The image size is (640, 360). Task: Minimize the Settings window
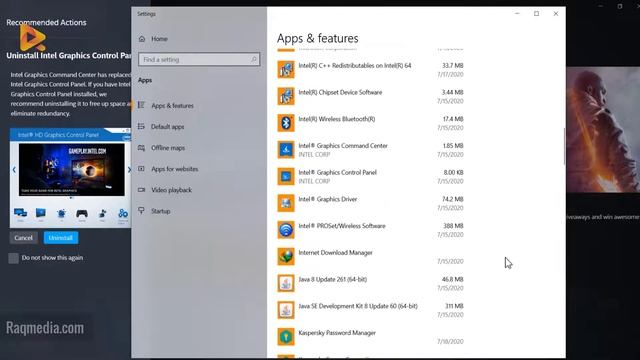pyautogui.click(x=517, y=13)
